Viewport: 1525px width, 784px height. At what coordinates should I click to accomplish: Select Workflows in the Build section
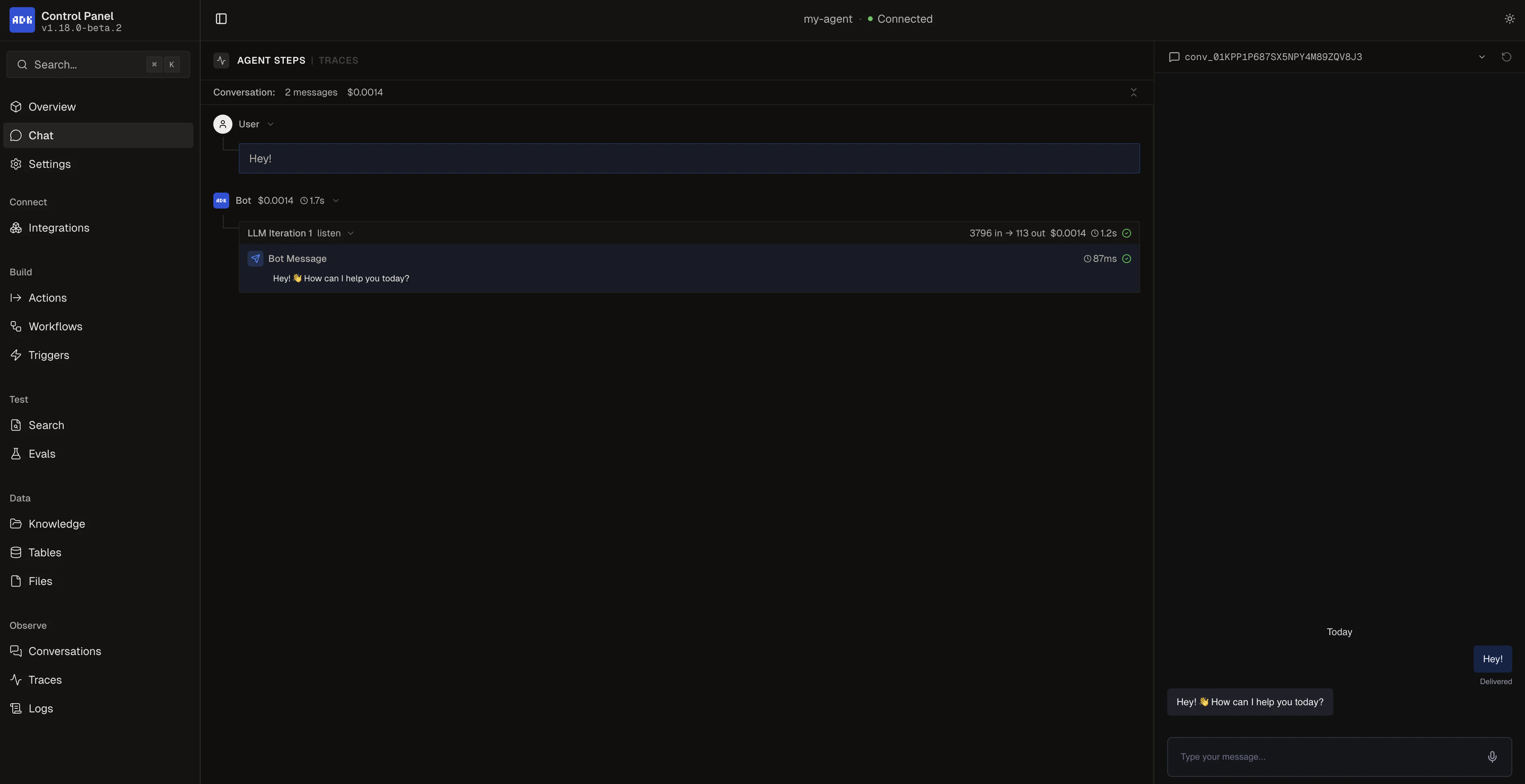click(x=56, y=326)
